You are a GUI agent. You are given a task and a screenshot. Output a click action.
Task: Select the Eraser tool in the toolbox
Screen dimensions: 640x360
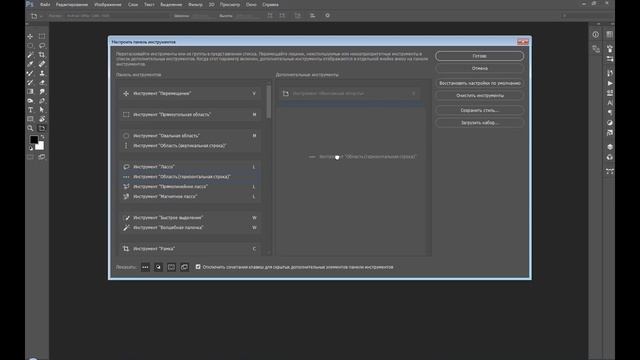click(42, 82)
